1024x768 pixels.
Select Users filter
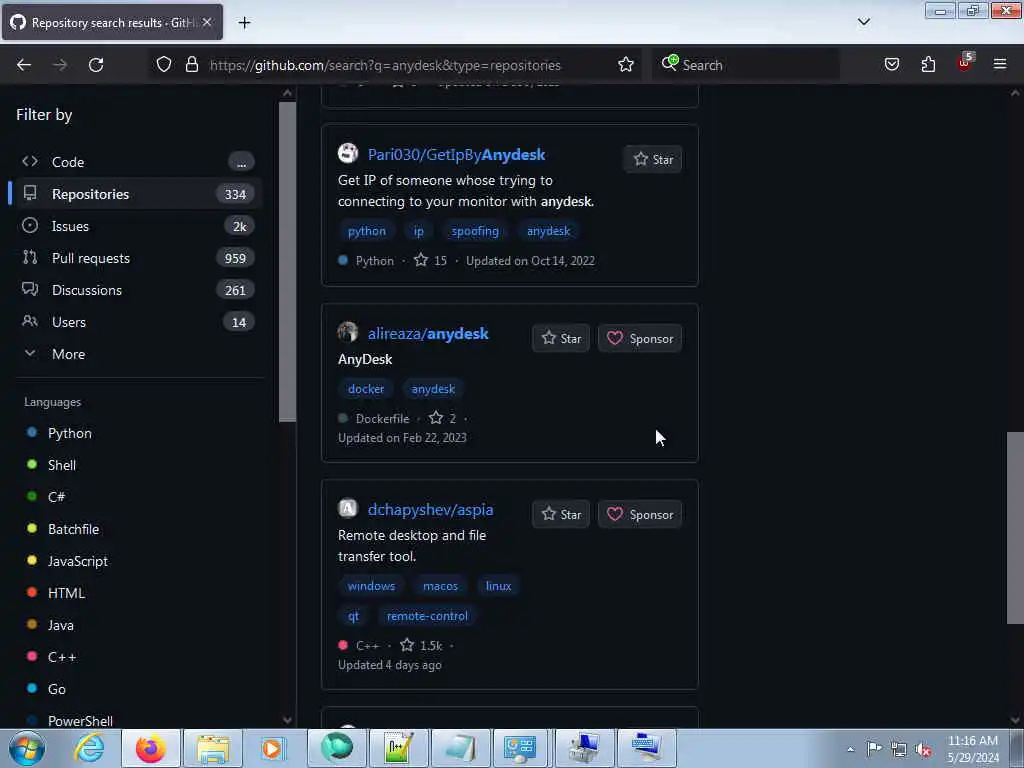point(137,322)
